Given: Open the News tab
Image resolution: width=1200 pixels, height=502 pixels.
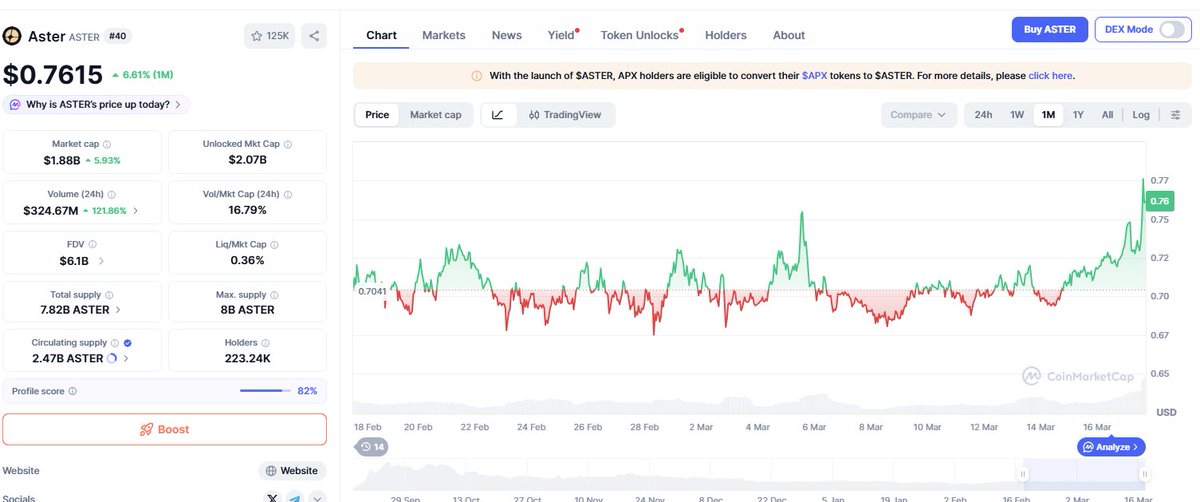Looking at the screenshot, I should pyautogui.click(x=507, y=35).
